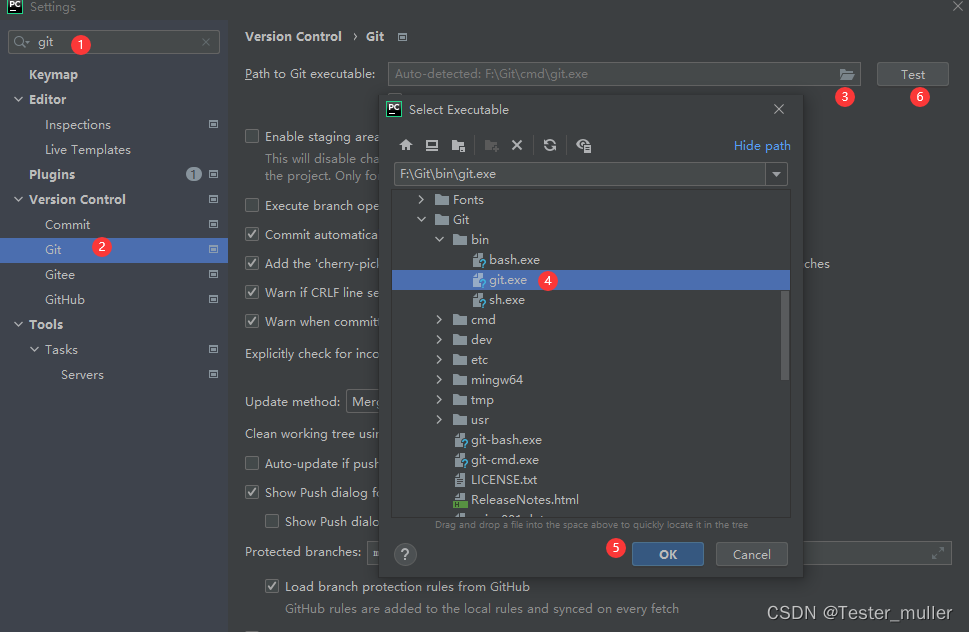
Task: Collapse the Editor settings section
Action: point(19,99)
